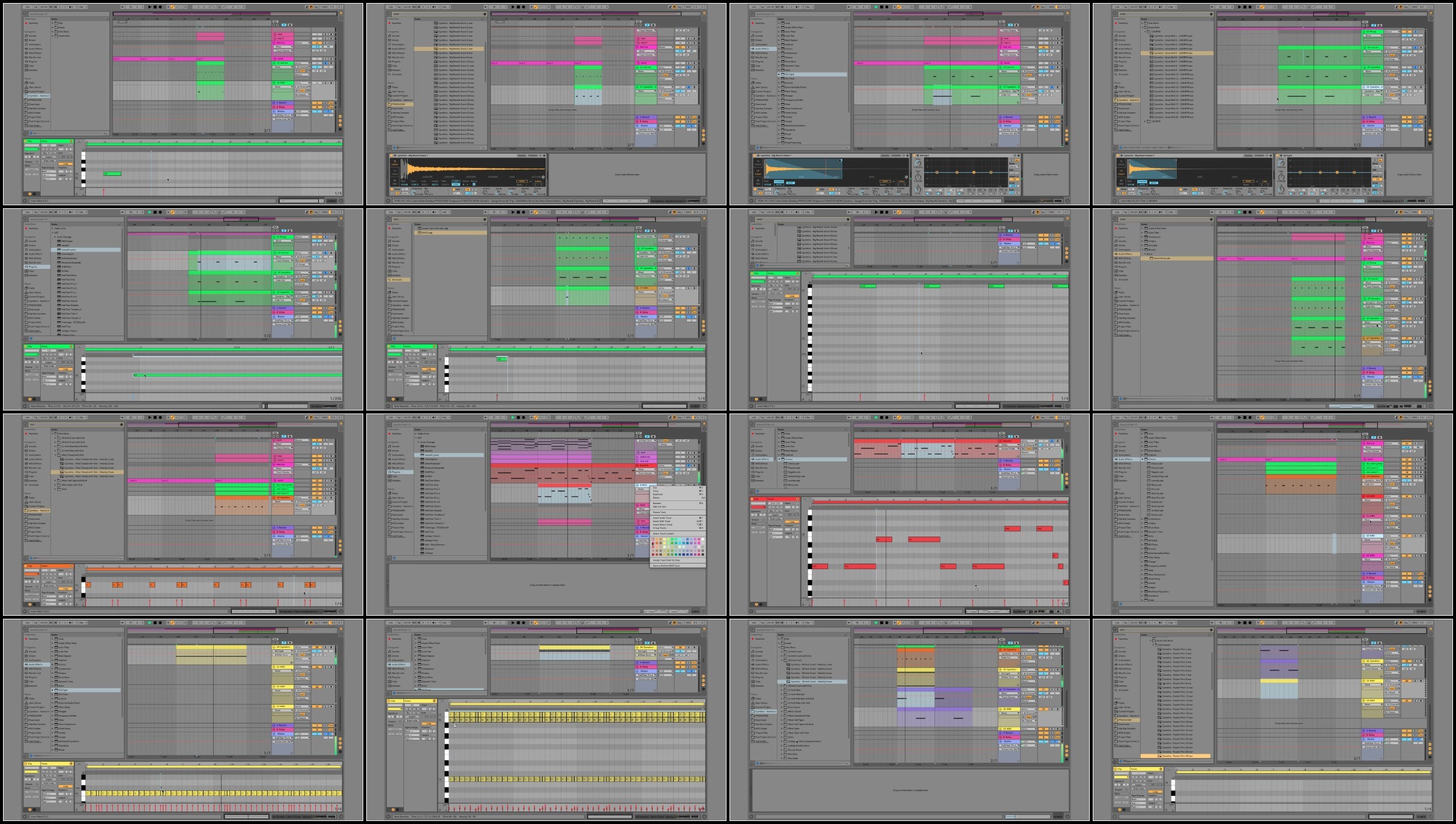Viewport: 1456px width, 824px height.
Task: Select PRODUCING place in the Raptor Perc frame
Action: (x=1126, y=720)
